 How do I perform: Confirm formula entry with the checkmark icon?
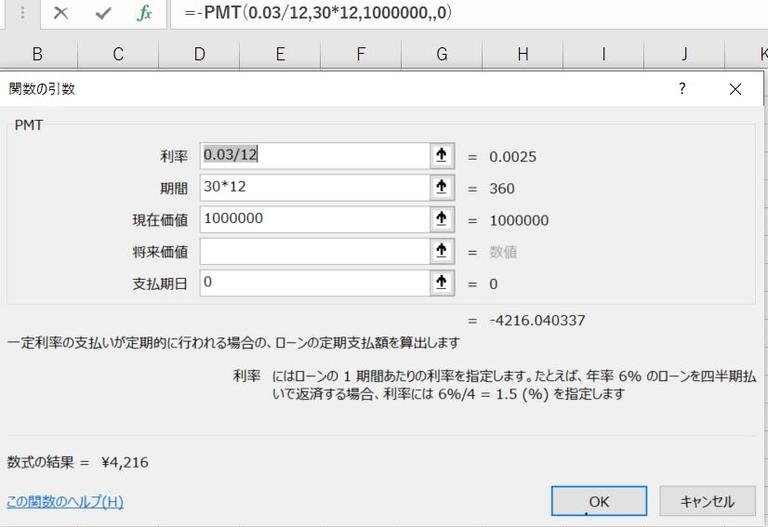(103, 13)
